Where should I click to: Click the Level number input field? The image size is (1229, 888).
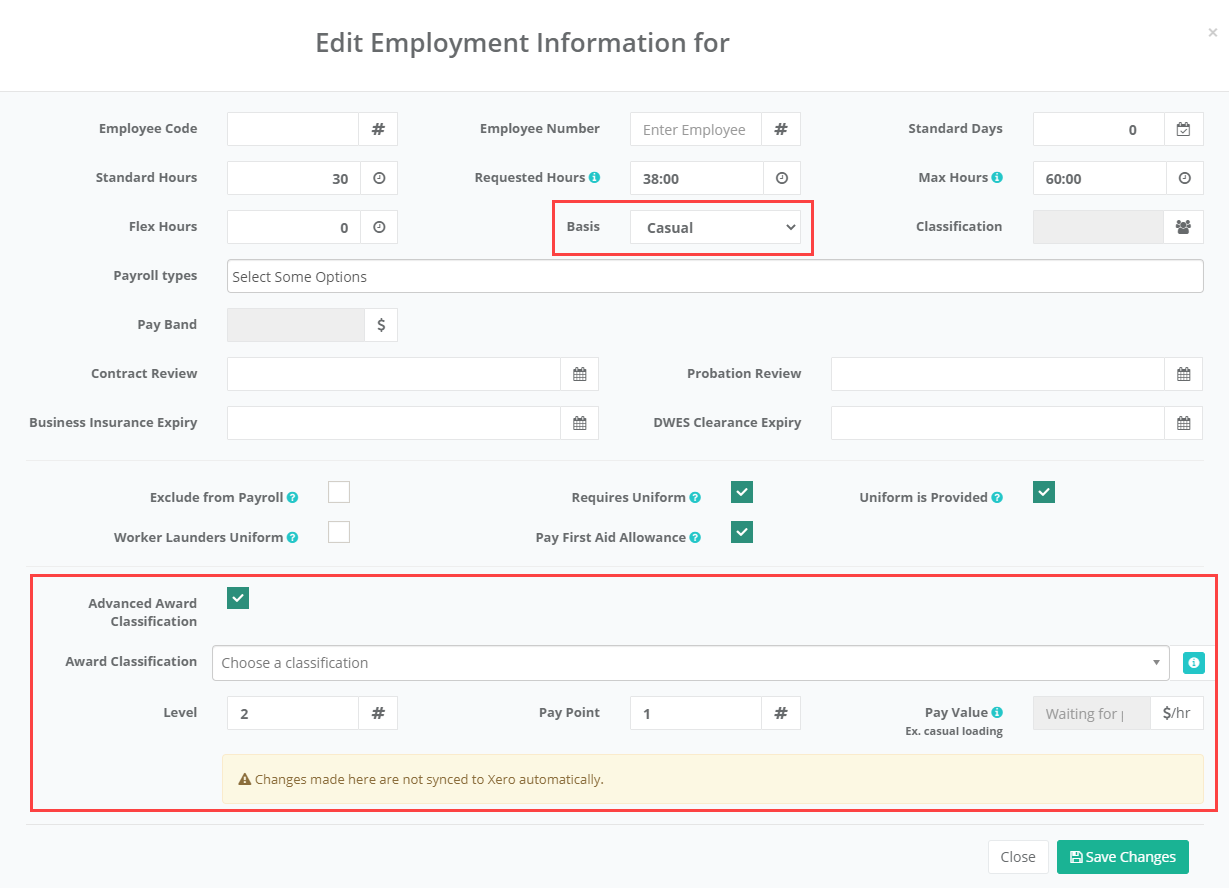coord(293,713)
